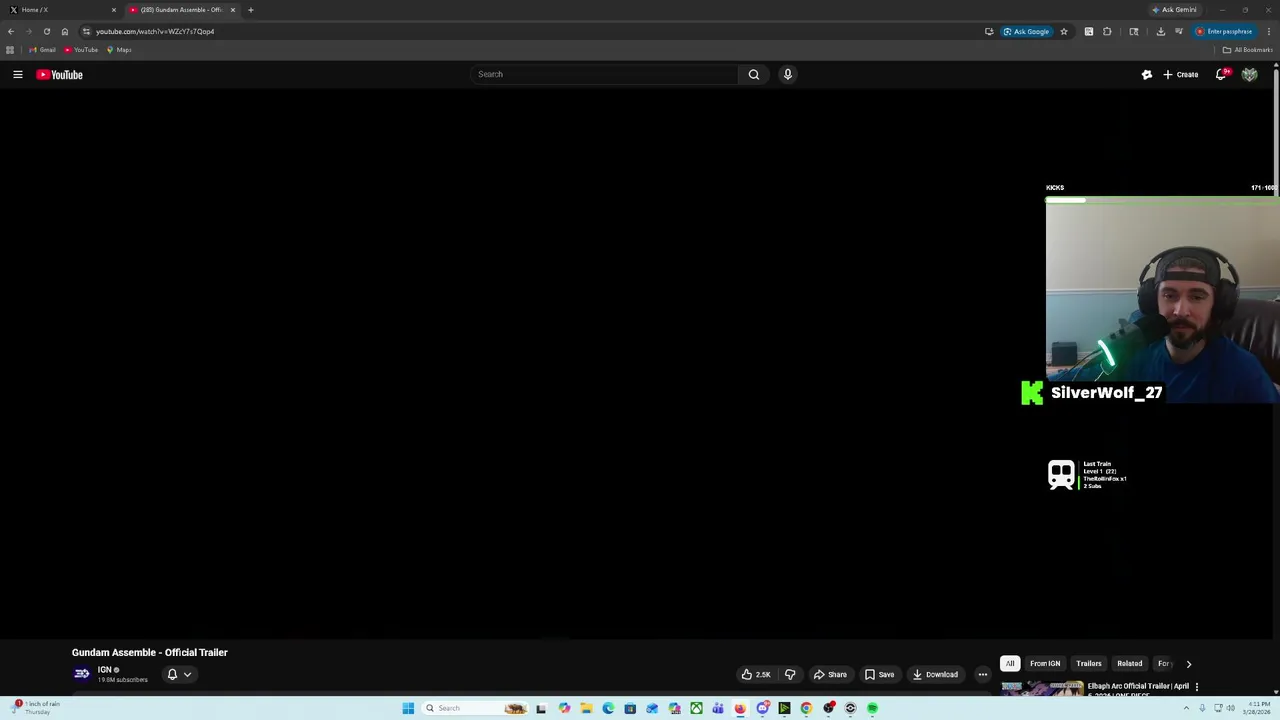Open YouTube bookmark
This screenshot has width=1280, height=720.
[82, 50]
